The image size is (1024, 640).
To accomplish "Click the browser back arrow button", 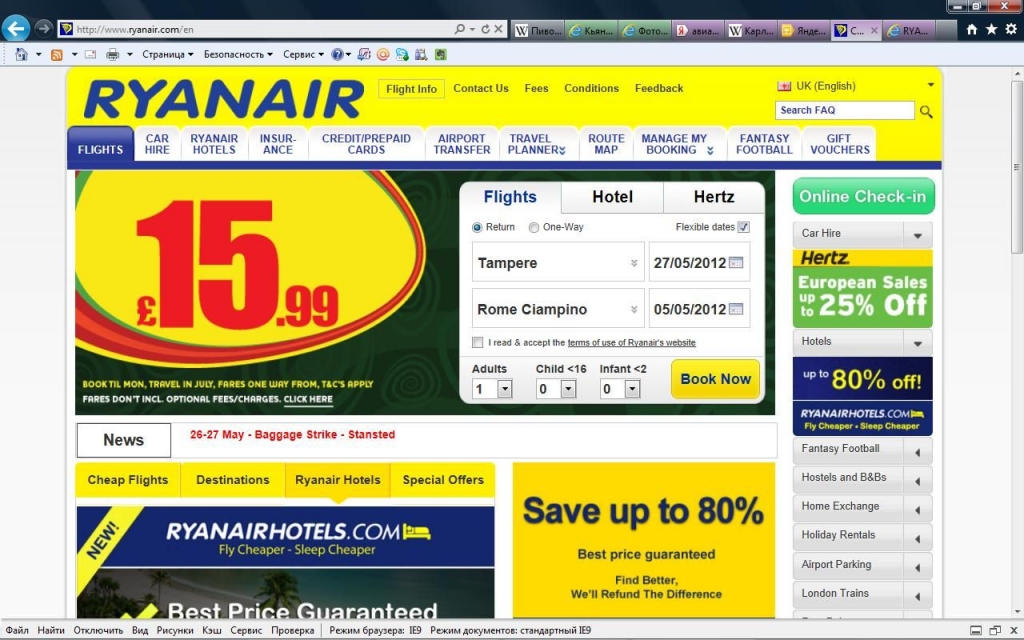I will point(16,29).
